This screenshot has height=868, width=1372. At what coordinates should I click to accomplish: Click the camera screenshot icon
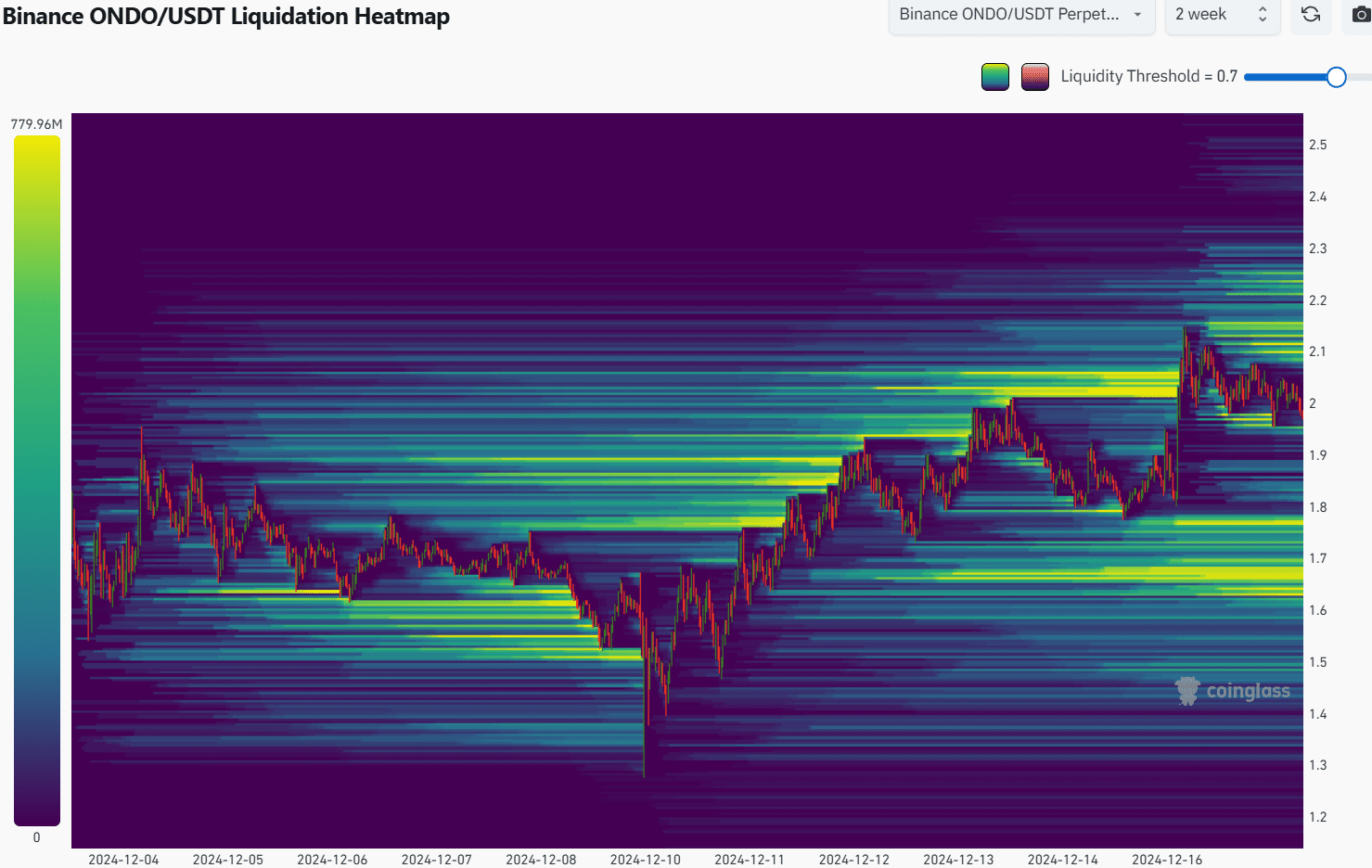pos(1360,15)
